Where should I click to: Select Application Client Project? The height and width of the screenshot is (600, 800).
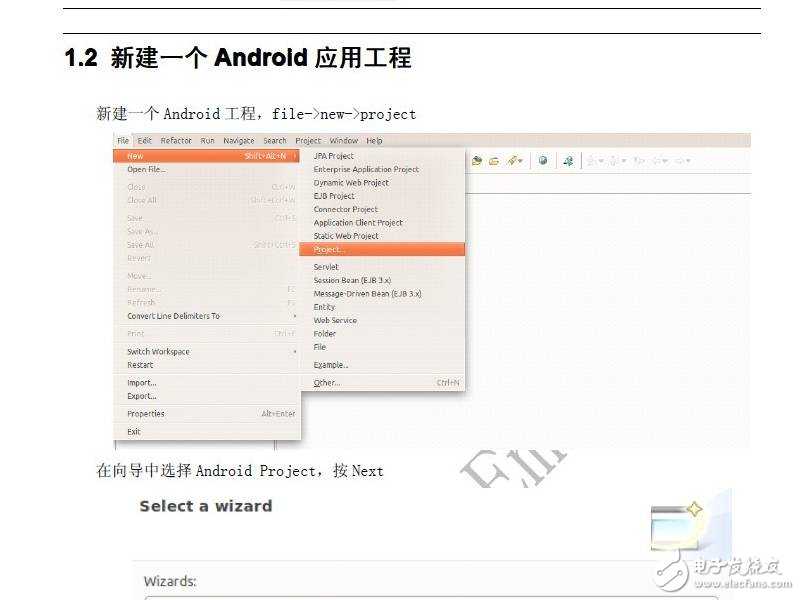click(x=358, y=222)
